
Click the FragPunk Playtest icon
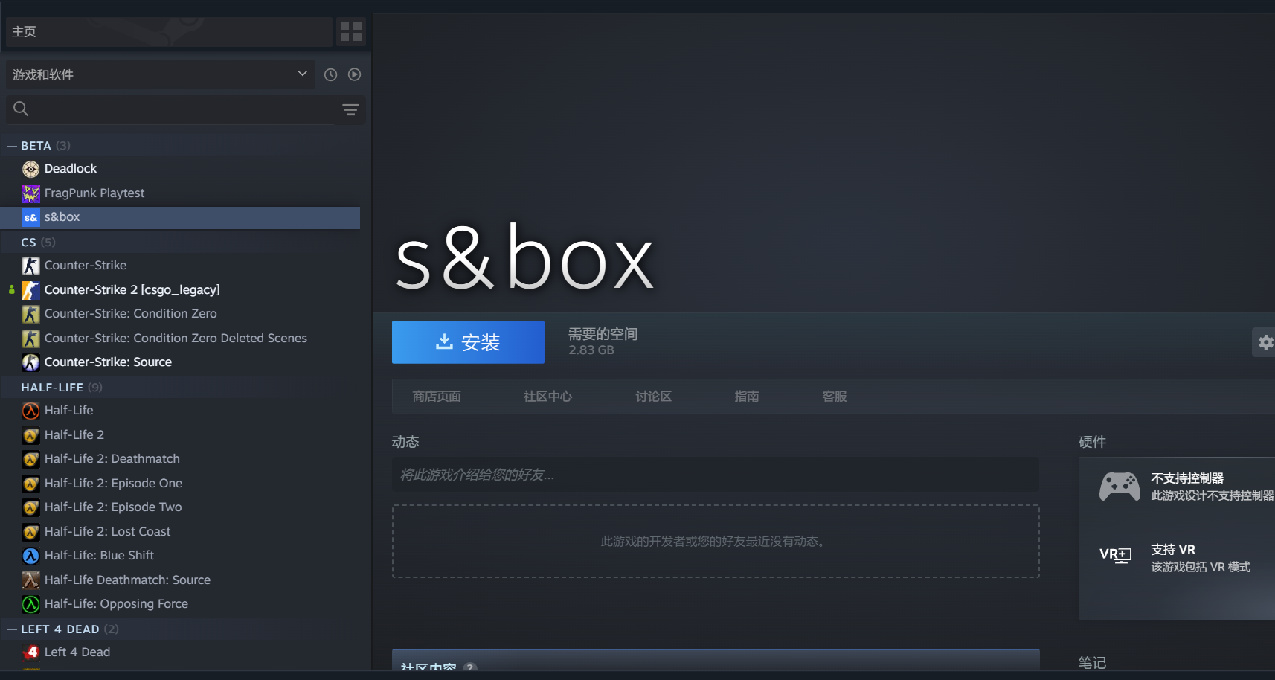31,193
